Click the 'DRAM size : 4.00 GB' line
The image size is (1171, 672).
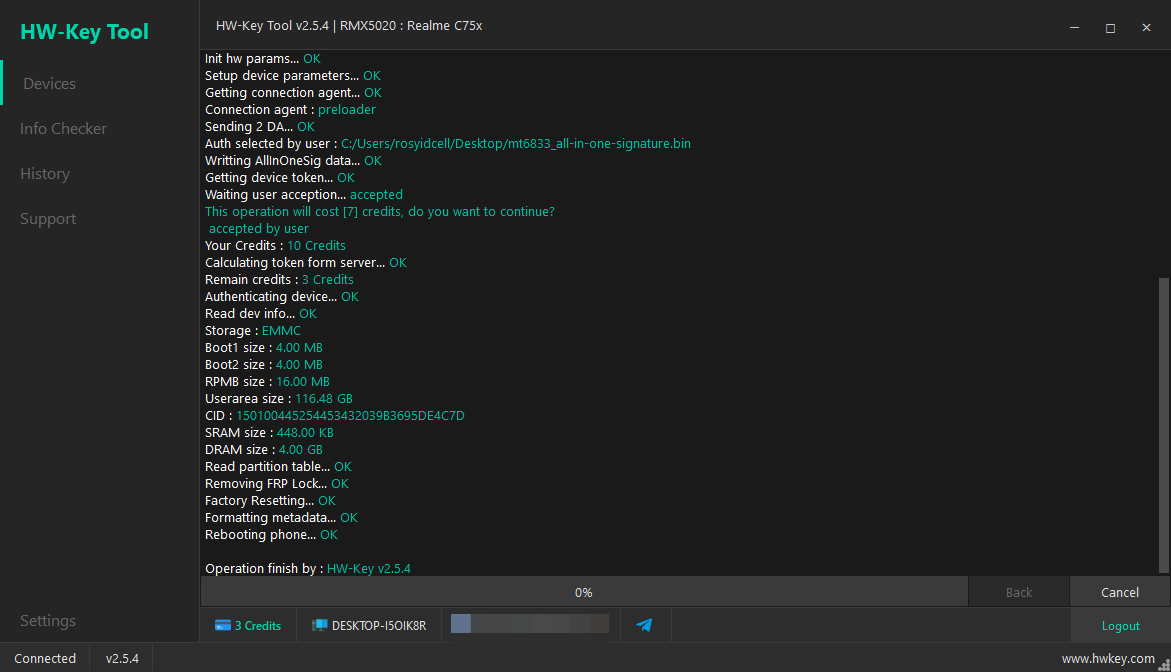pyautogui.click(x=264, y=449)
